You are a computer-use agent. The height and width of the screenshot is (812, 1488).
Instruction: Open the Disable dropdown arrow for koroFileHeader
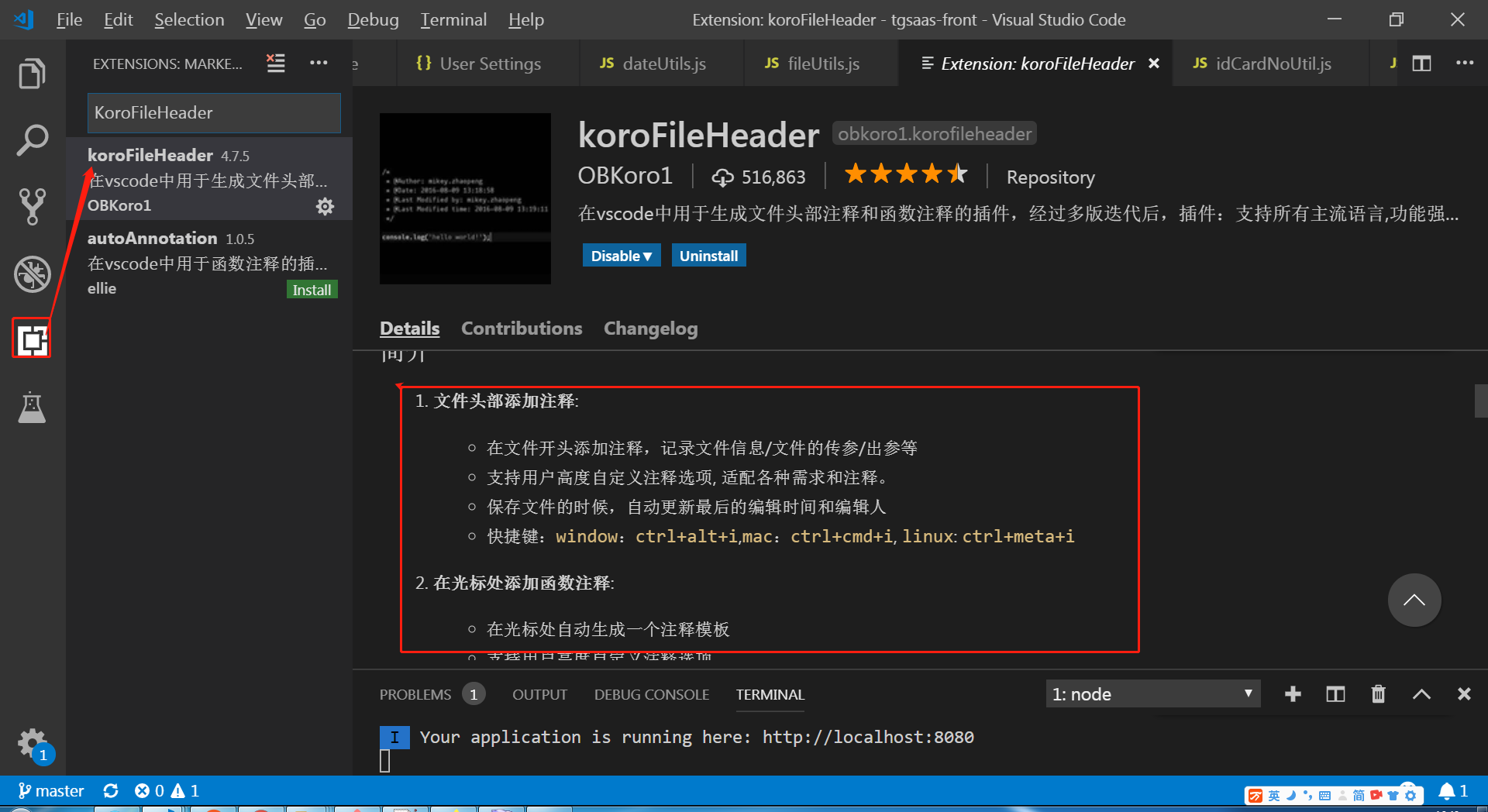648,255
